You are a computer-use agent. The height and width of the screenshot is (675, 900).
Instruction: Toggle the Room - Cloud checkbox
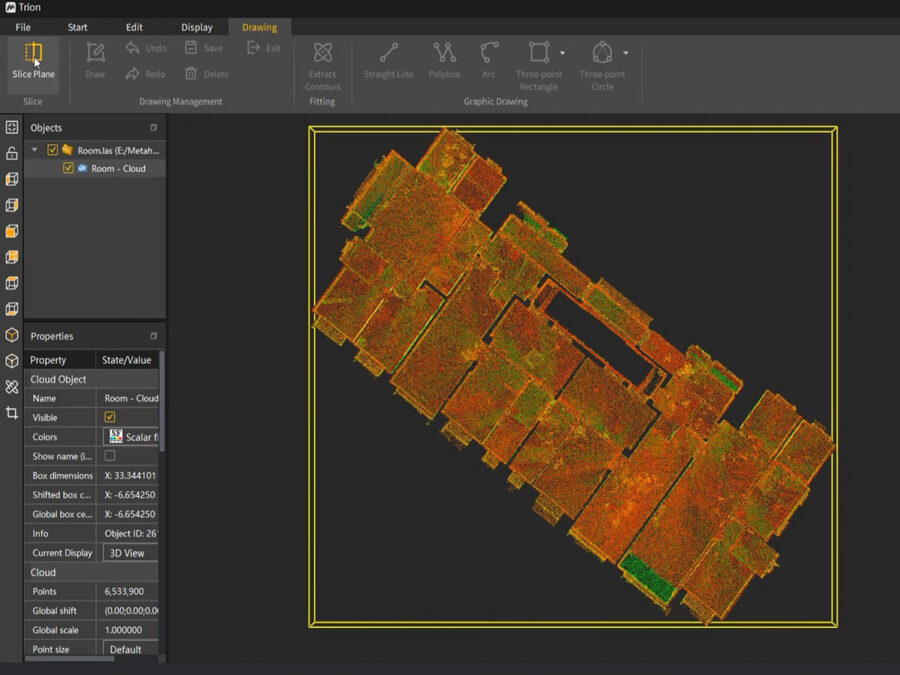point(68,169)
